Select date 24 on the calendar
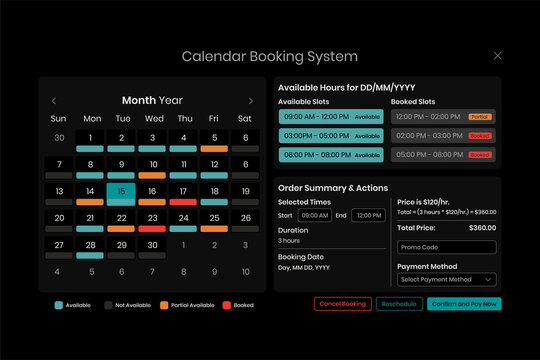Image resolution: width=540 pixels, height=360 pixels. pos(183,221)
